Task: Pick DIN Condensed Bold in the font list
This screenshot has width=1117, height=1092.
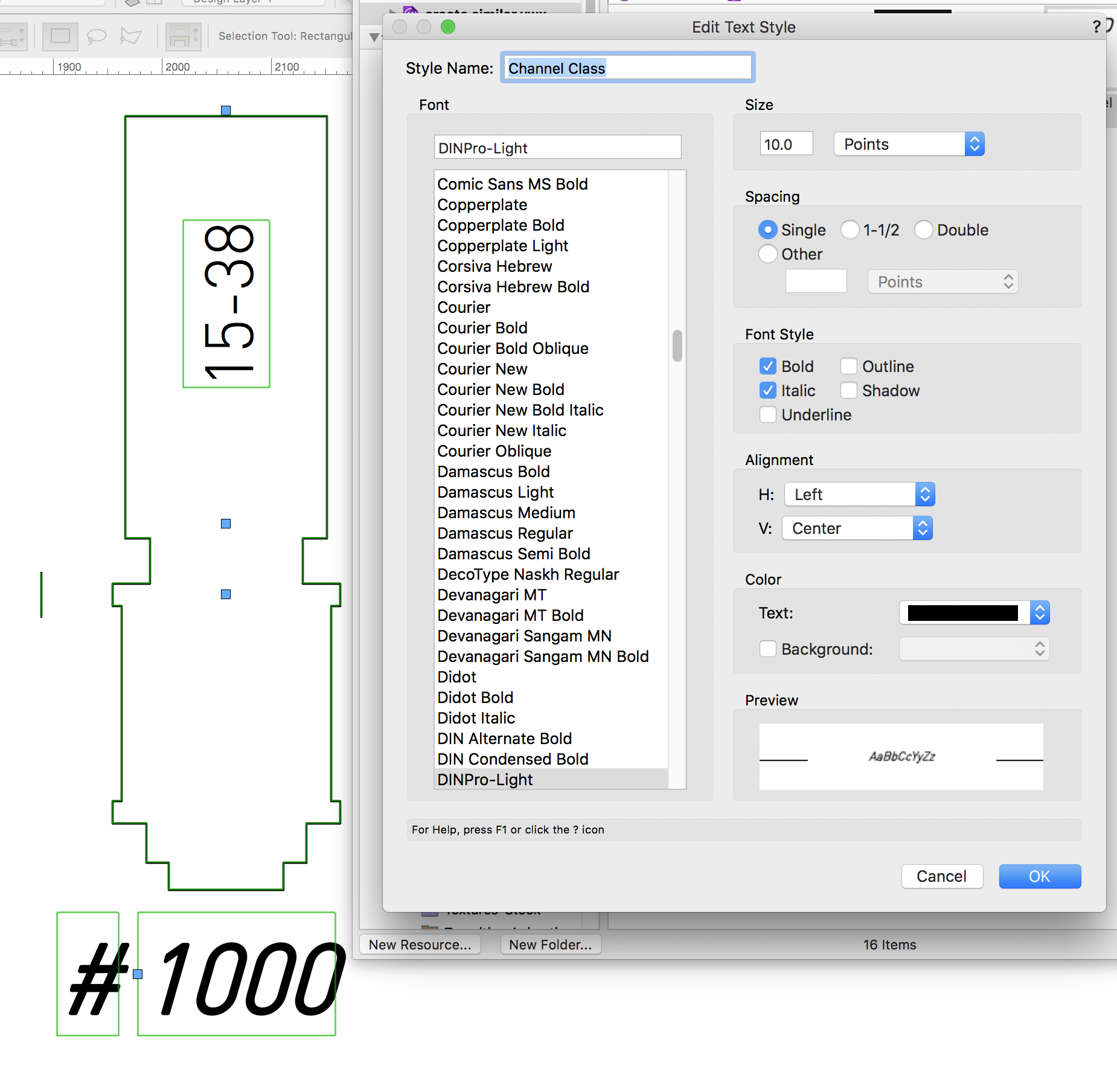Action: point(513,759)
